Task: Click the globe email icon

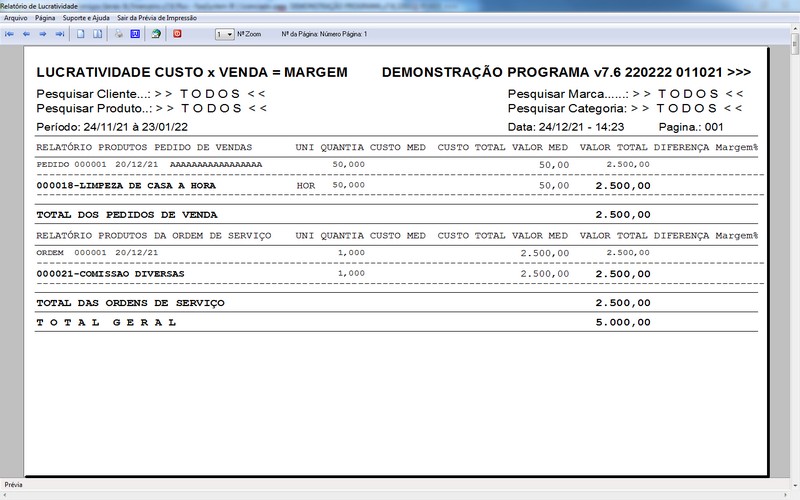Action: coord(156,34)
